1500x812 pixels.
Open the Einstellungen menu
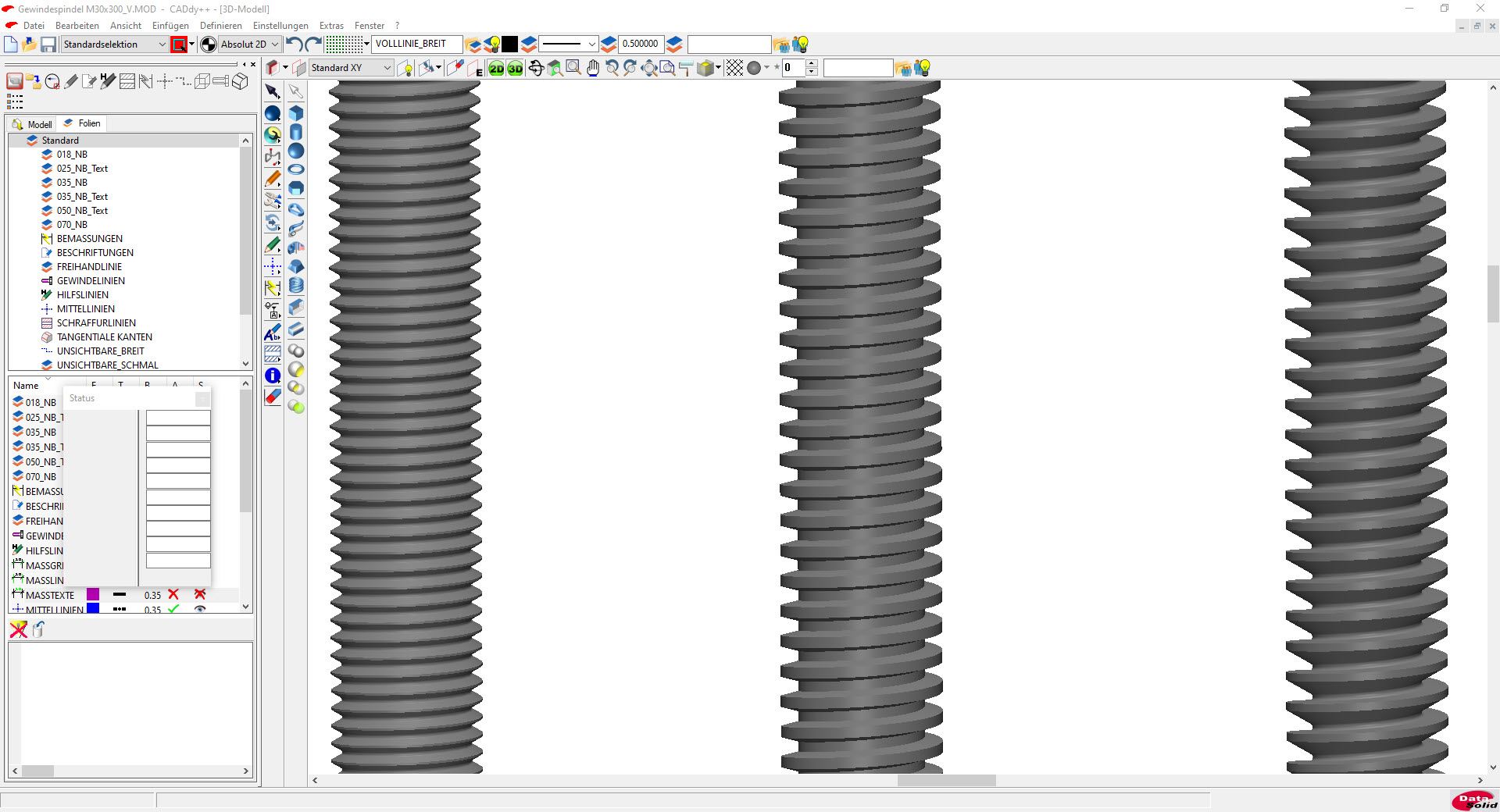pyautogui.click(x=280, y=26)
